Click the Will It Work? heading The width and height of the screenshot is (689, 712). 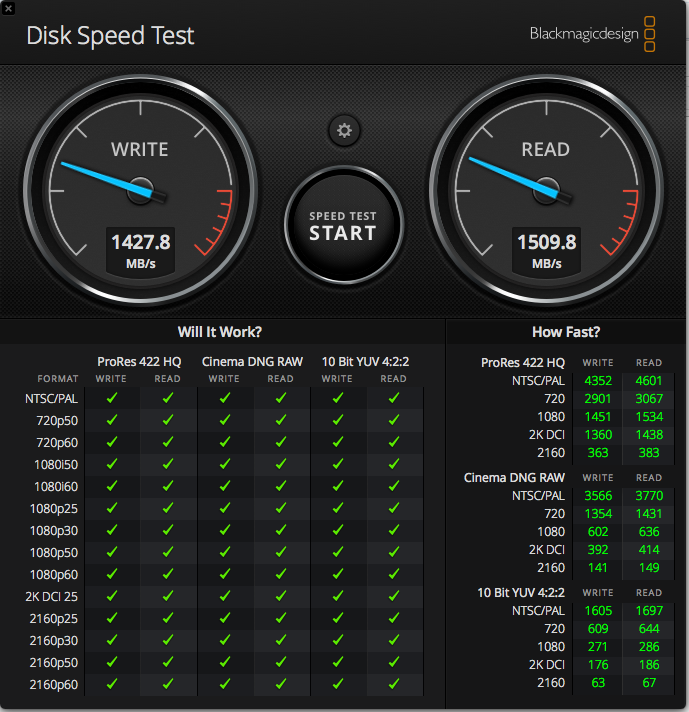[220, 332]
